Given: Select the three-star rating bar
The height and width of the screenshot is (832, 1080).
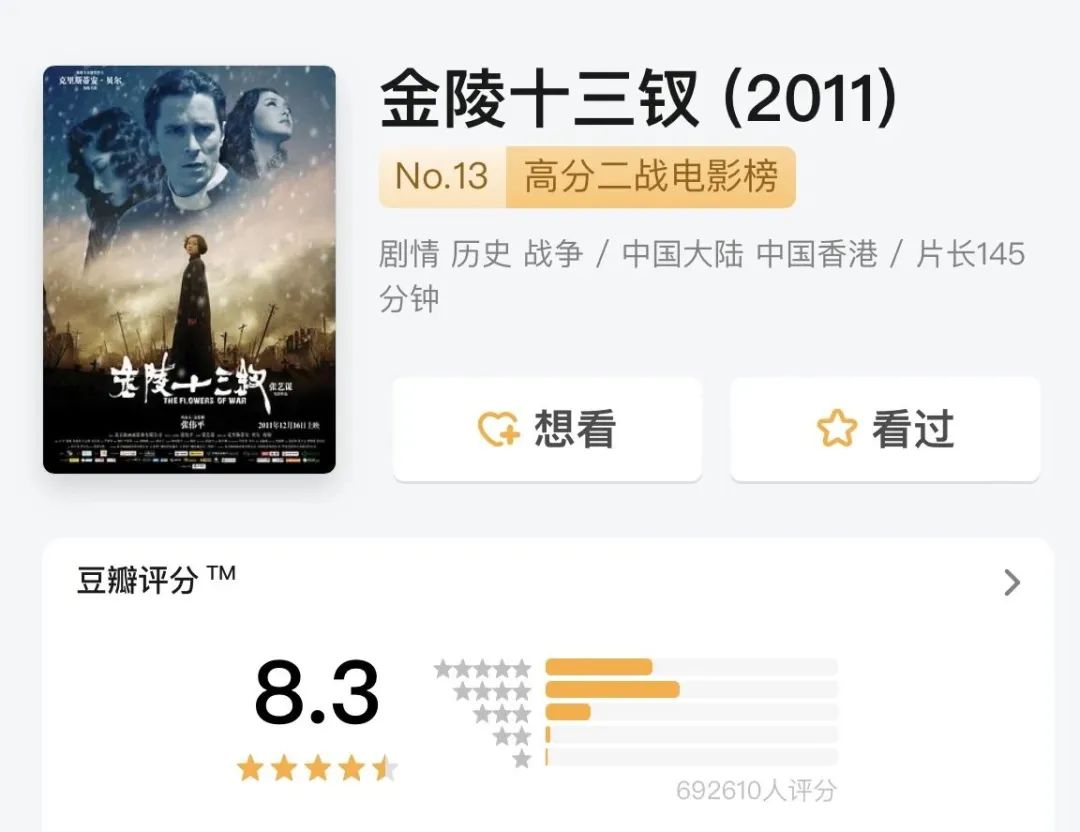Looking at the screenshot, I should tap(692, 712).
